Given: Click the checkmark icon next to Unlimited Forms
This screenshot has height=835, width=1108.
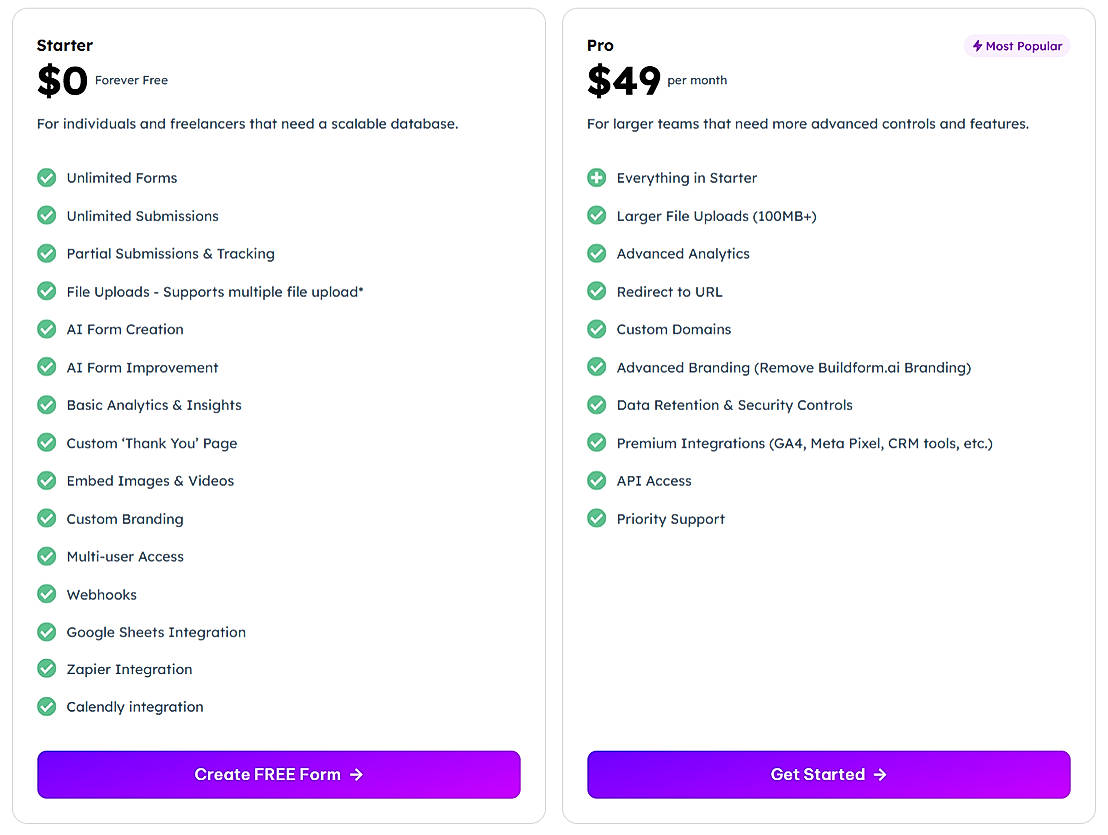Looking at the screenshot, I should tap(47, 178).
